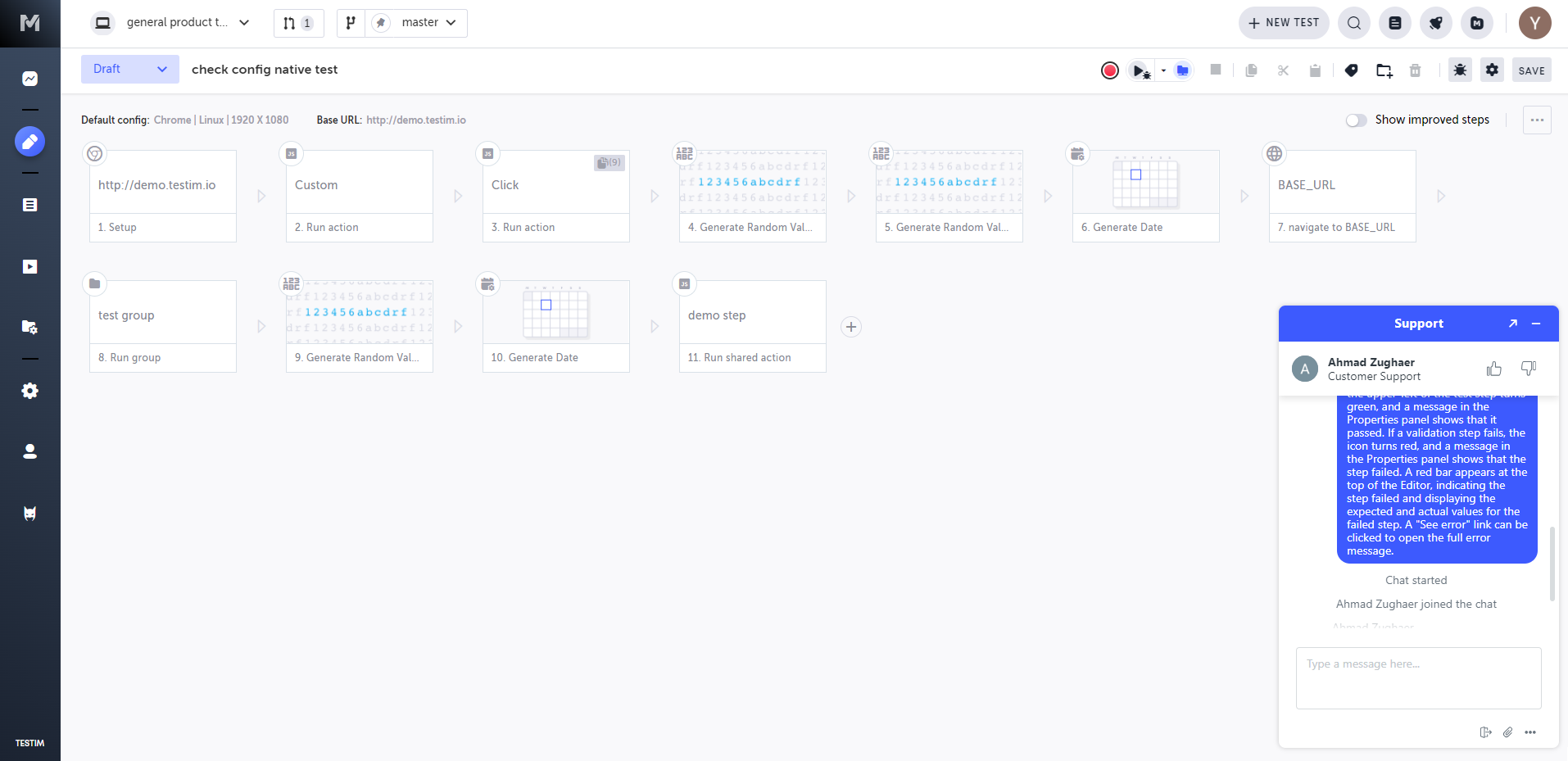Image resolution: width=1568 pixels, height=761 pixels.
Task: Open the run options dropdown arrow
Action: [1163, 70]
